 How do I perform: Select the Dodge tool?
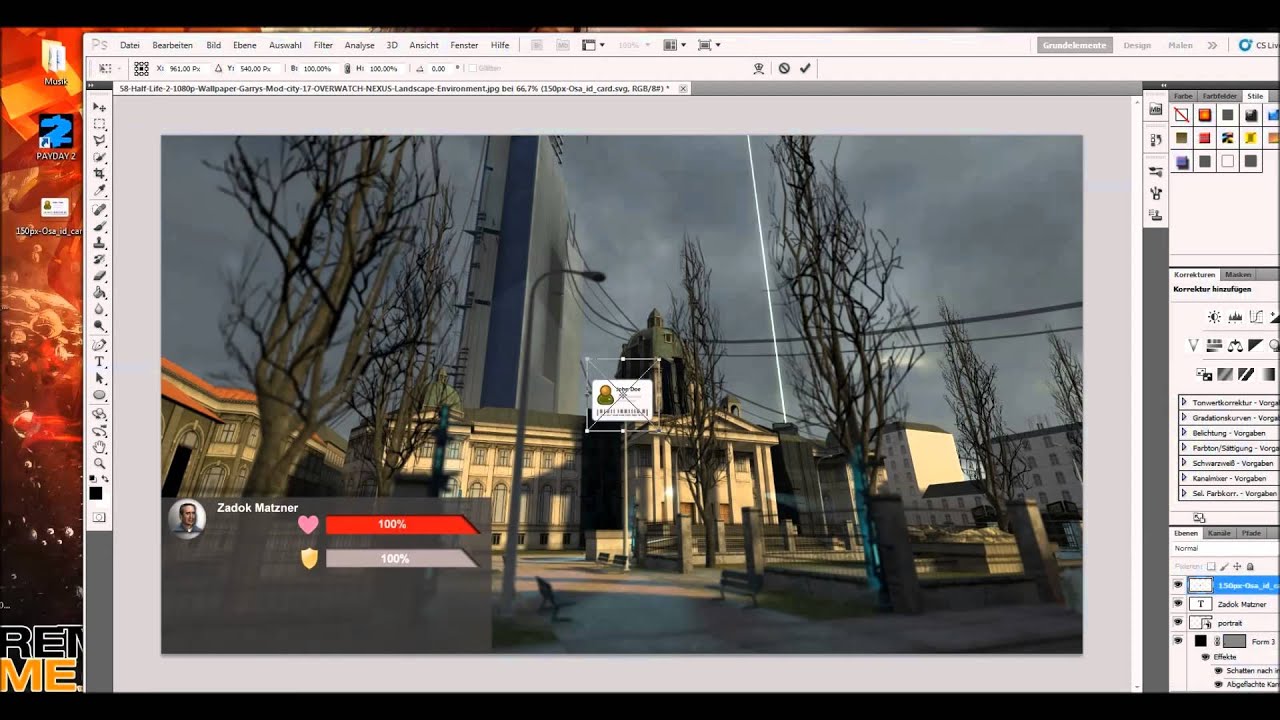click(99, 326)
